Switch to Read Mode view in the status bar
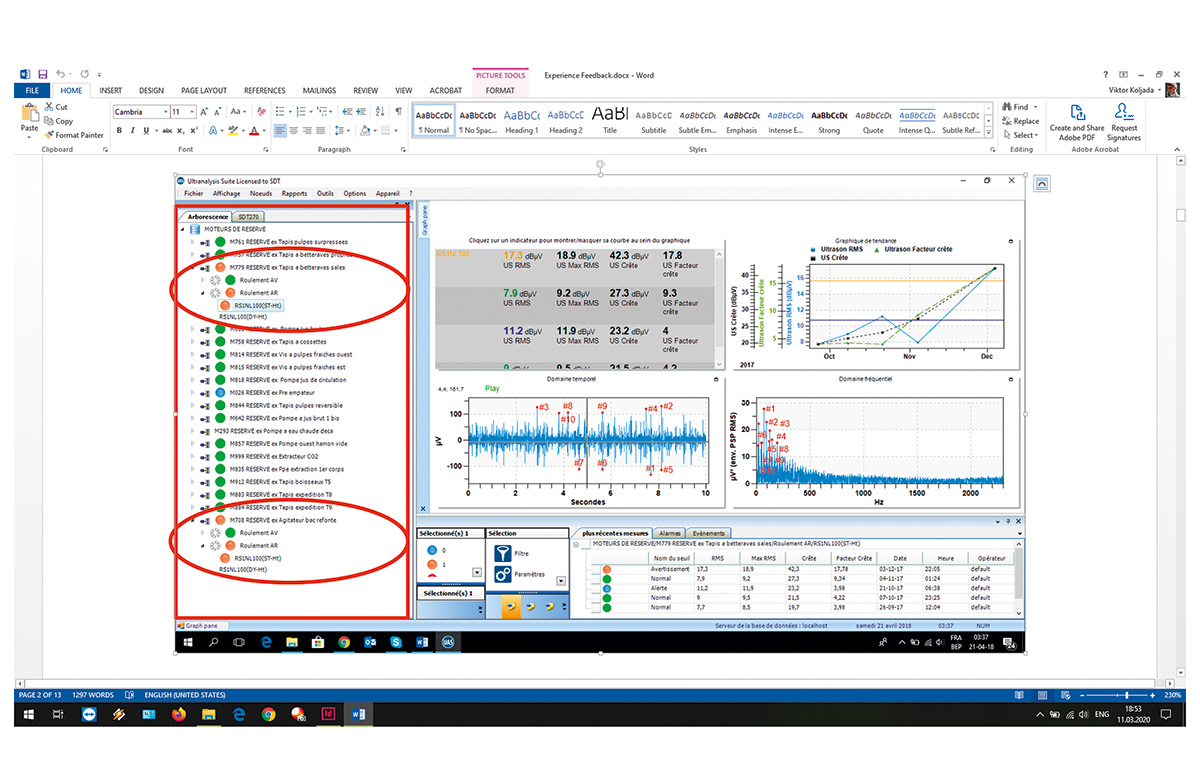Viewport: 1200px width, 776px height. (x=1019, y=695)
